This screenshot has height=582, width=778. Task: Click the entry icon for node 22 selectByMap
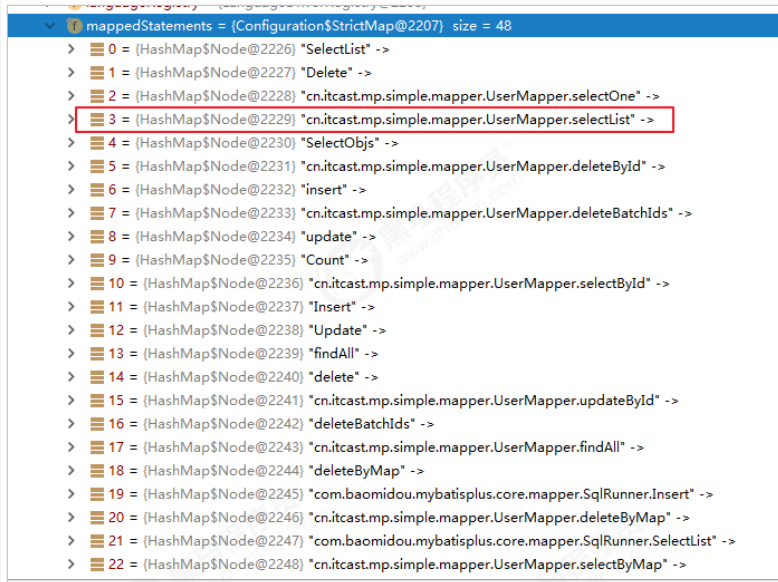point(97,564)
